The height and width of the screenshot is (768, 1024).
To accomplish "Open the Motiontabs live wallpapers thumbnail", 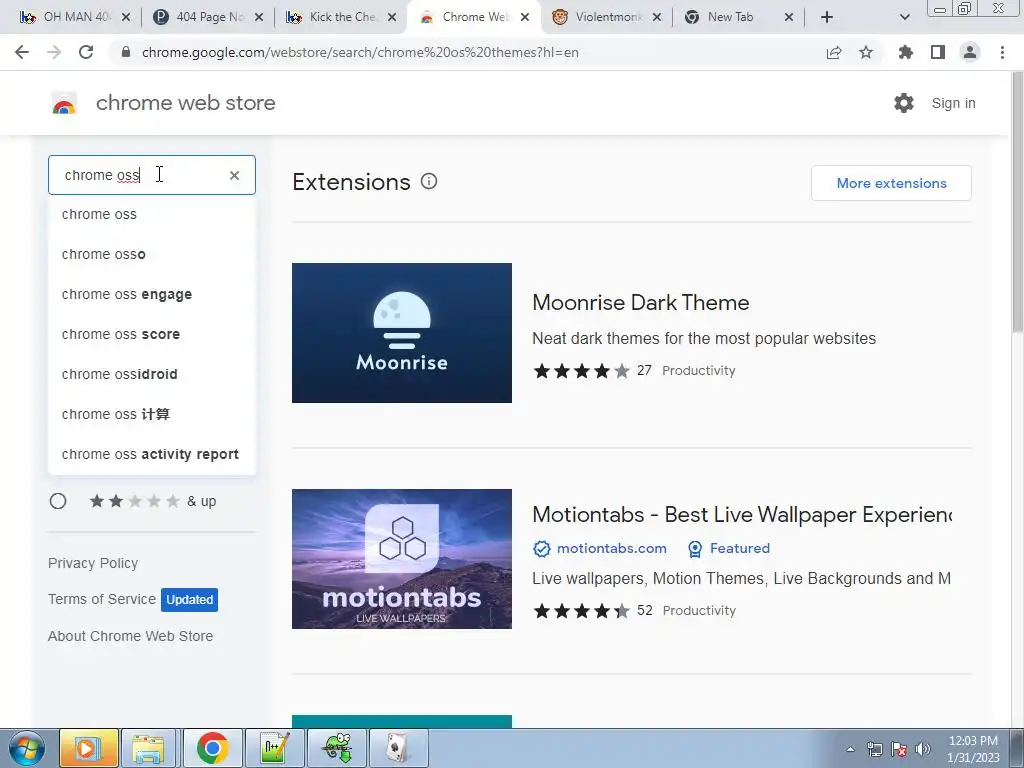I will point(402,559).
